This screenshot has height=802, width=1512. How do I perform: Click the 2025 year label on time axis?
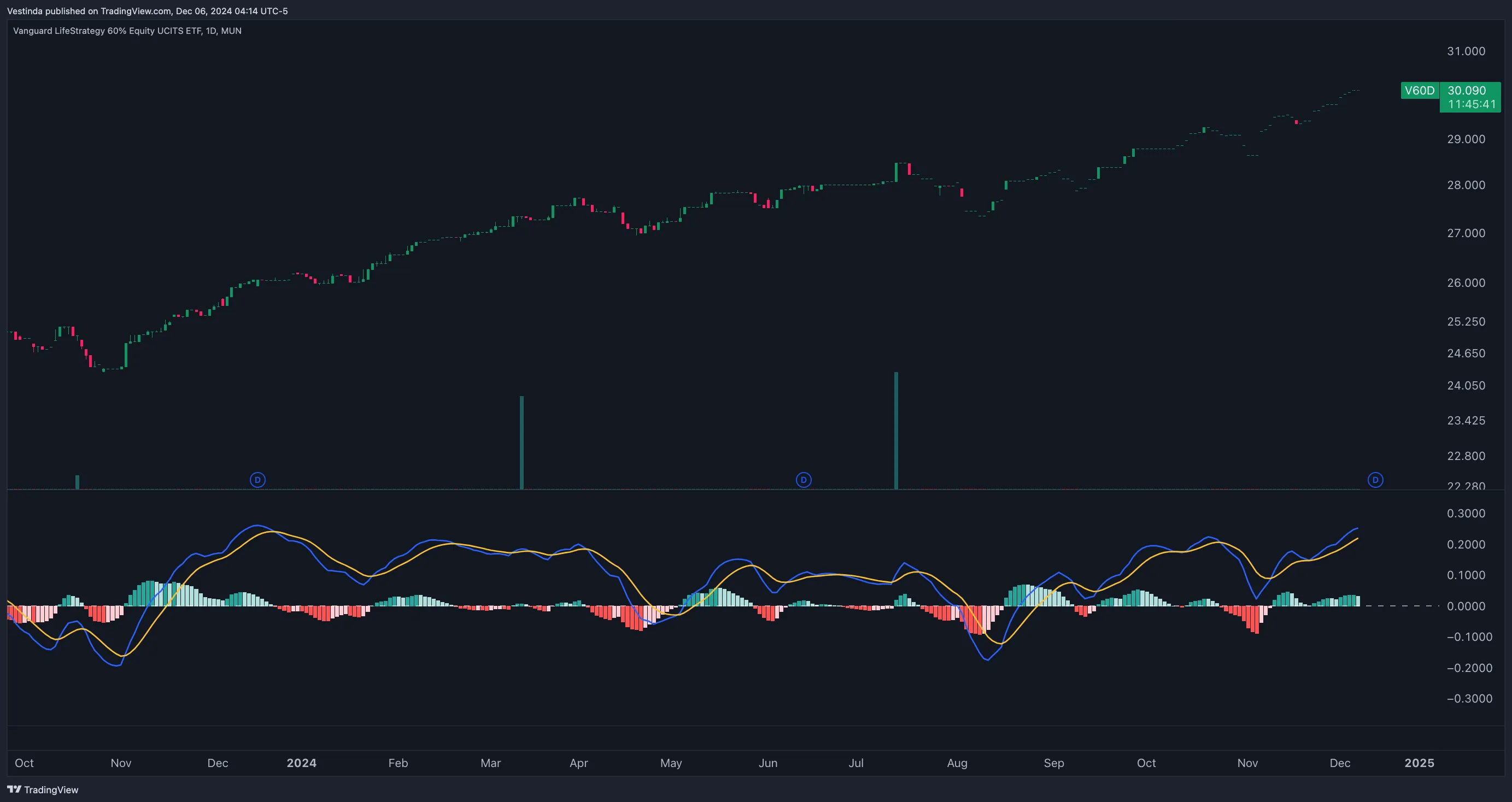pos(1419,763)
